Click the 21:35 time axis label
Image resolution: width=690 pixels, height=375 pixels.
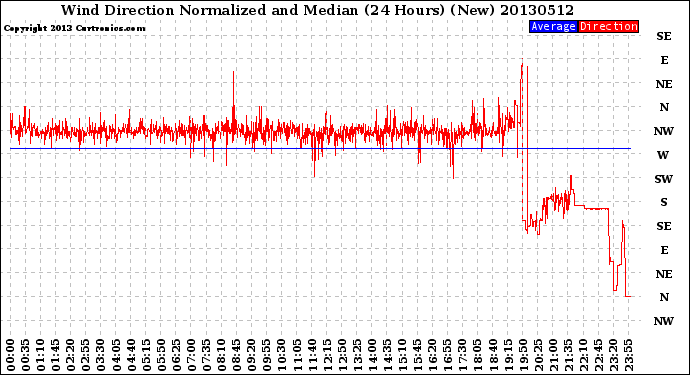[x=569, y=355]
